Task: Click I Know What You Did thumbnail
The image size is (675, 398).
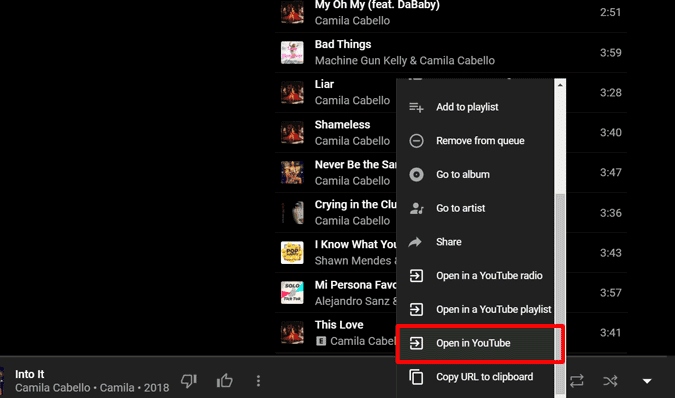Action: pyautogui.click(x=292, y=253)
